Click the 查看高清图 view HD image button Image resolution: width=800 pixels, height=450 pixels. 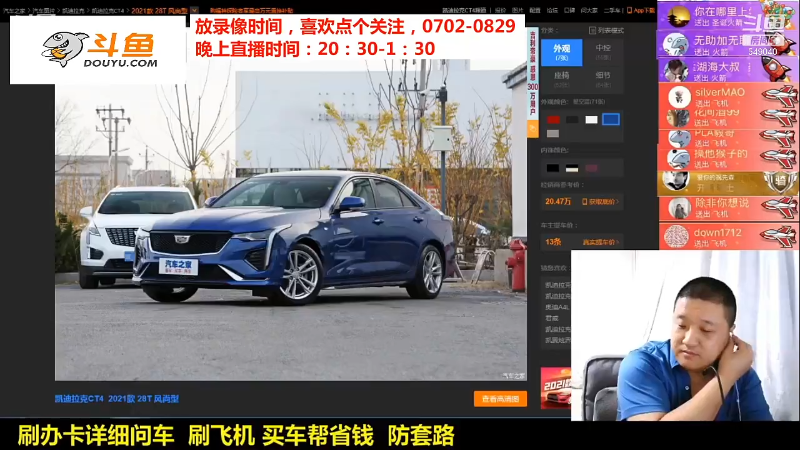(500, 399)
